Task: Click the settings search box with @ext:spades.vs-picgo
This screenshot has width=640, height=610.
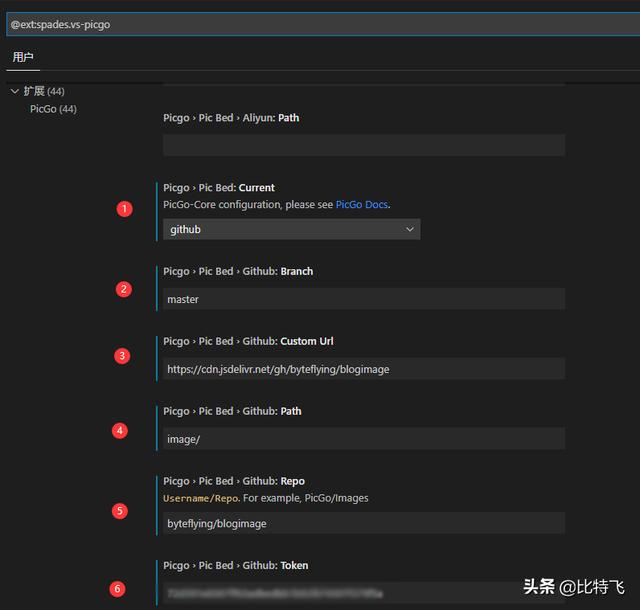Action: pos(322,24)
